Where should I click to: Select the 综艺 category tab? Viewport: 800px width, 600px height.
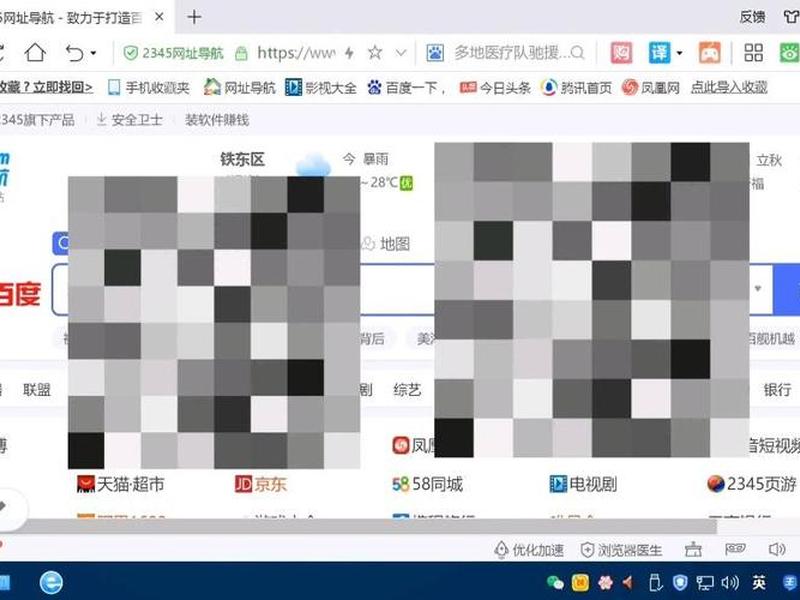point(407,390)
